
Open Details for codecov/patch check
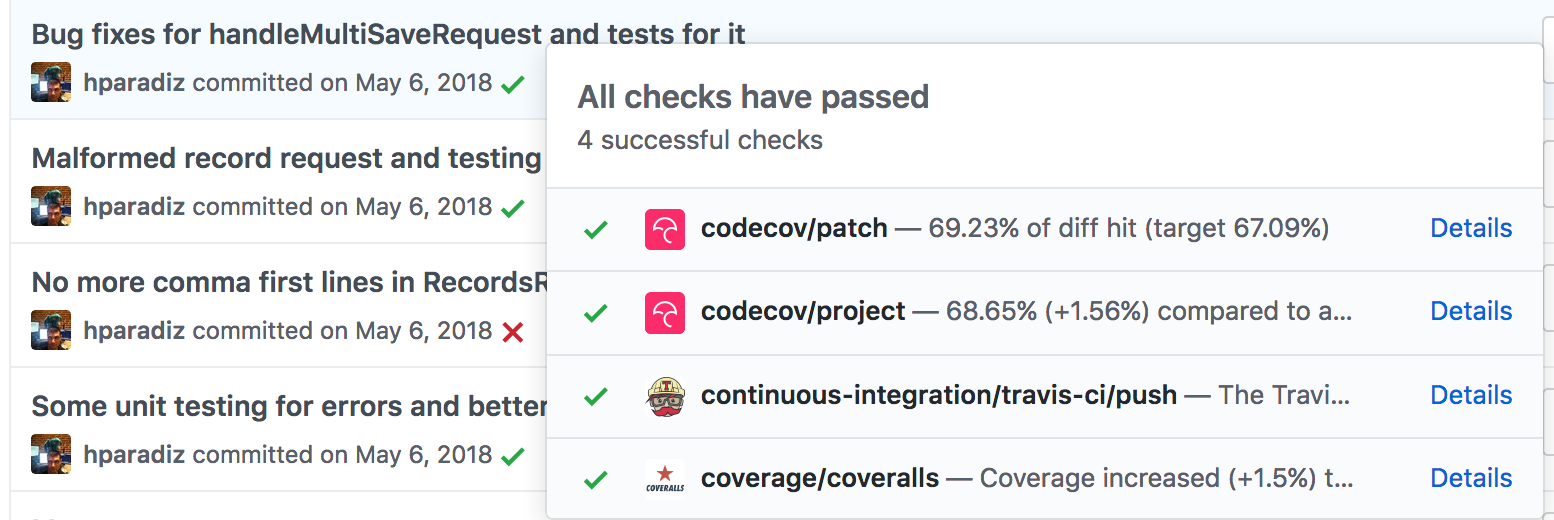[1471, 229]
